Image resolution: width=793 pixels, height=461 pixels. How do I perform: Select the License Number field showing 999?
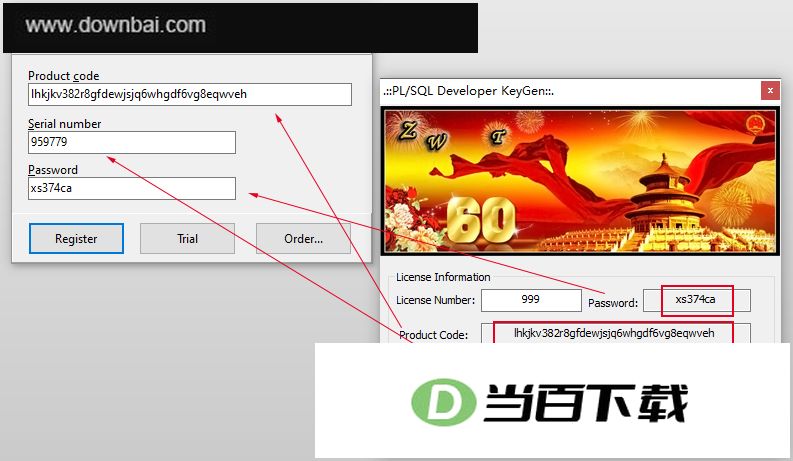[x=531, y=300]
